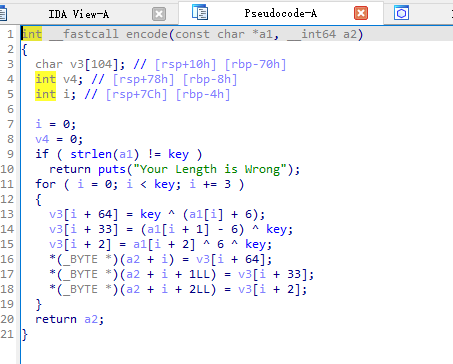Click the Pseudocode-A tab document icon
453x364 pixels.
[x=200, y=12]
